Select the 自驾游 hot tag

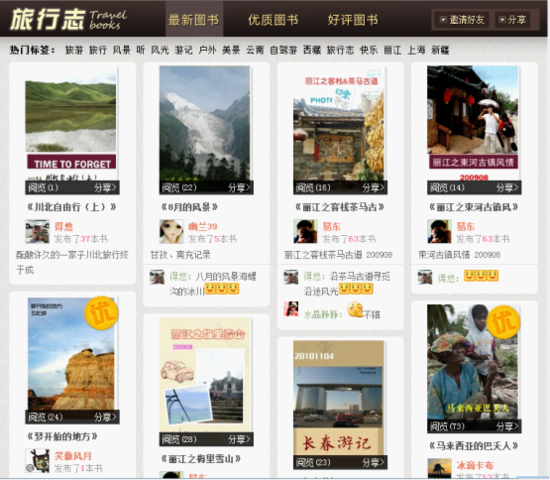[283, 50]
